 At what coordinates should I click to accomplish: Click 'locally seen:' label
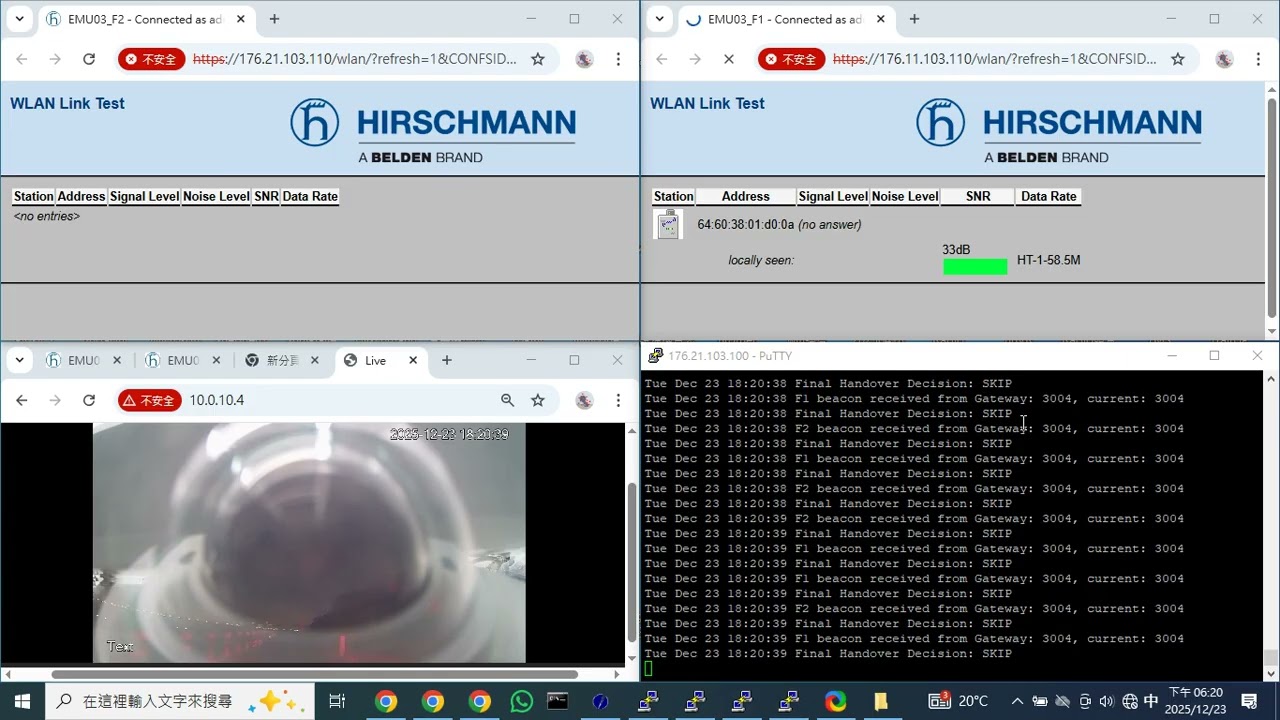761,260
